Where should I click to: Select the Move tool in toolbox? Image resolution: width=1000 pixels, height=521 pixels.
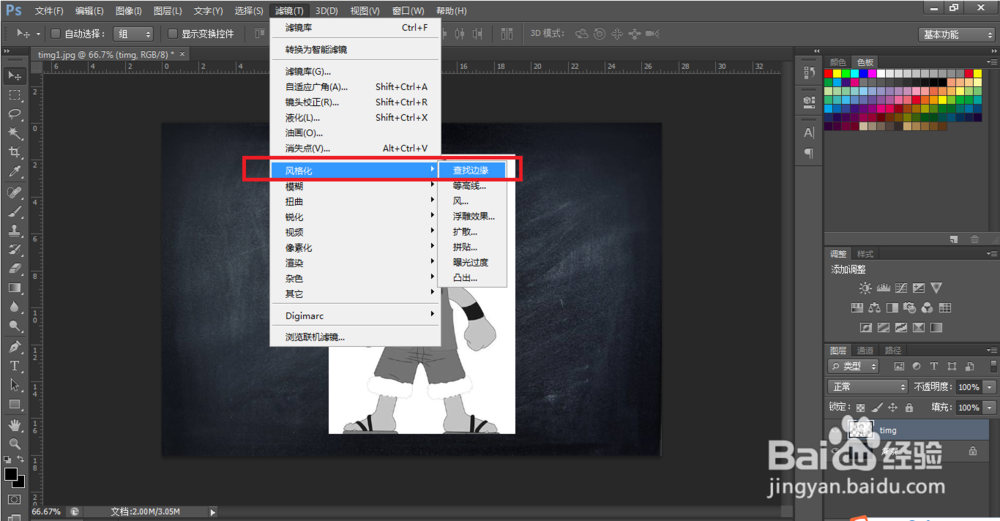click(14, 76)
